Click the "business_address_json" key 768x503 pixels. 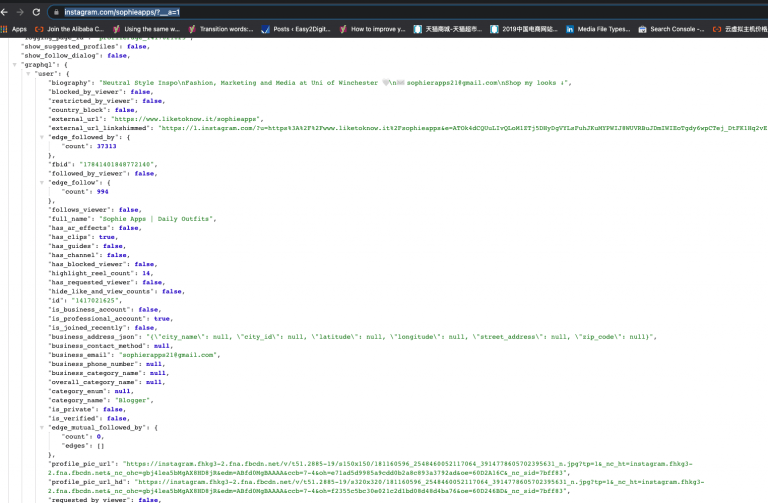[94, 337]
